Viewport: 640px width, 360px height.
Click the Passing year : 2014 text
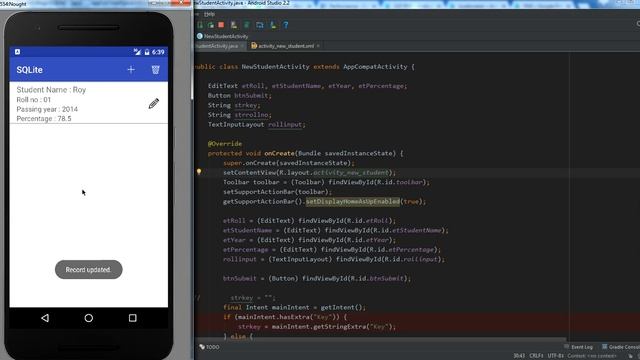[47, 109]
